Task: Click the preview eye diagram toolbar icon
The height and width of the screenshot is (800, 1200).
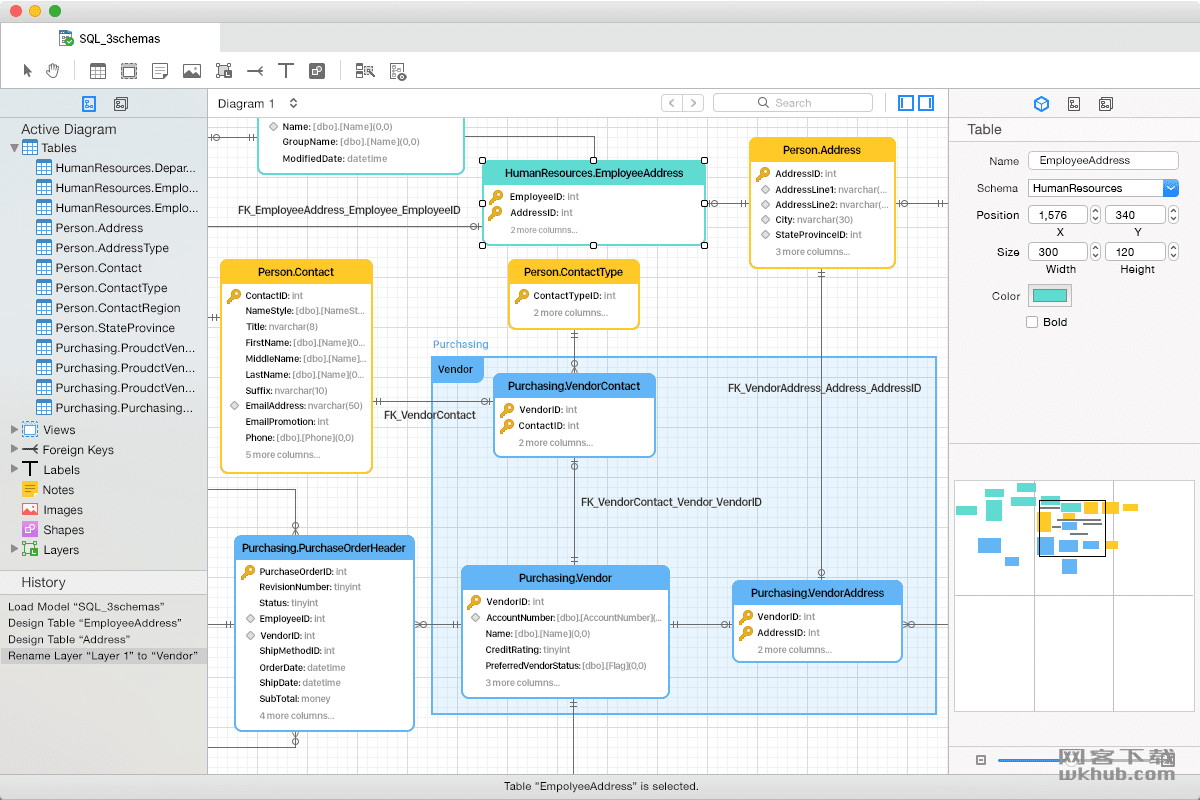Action: 398,71
